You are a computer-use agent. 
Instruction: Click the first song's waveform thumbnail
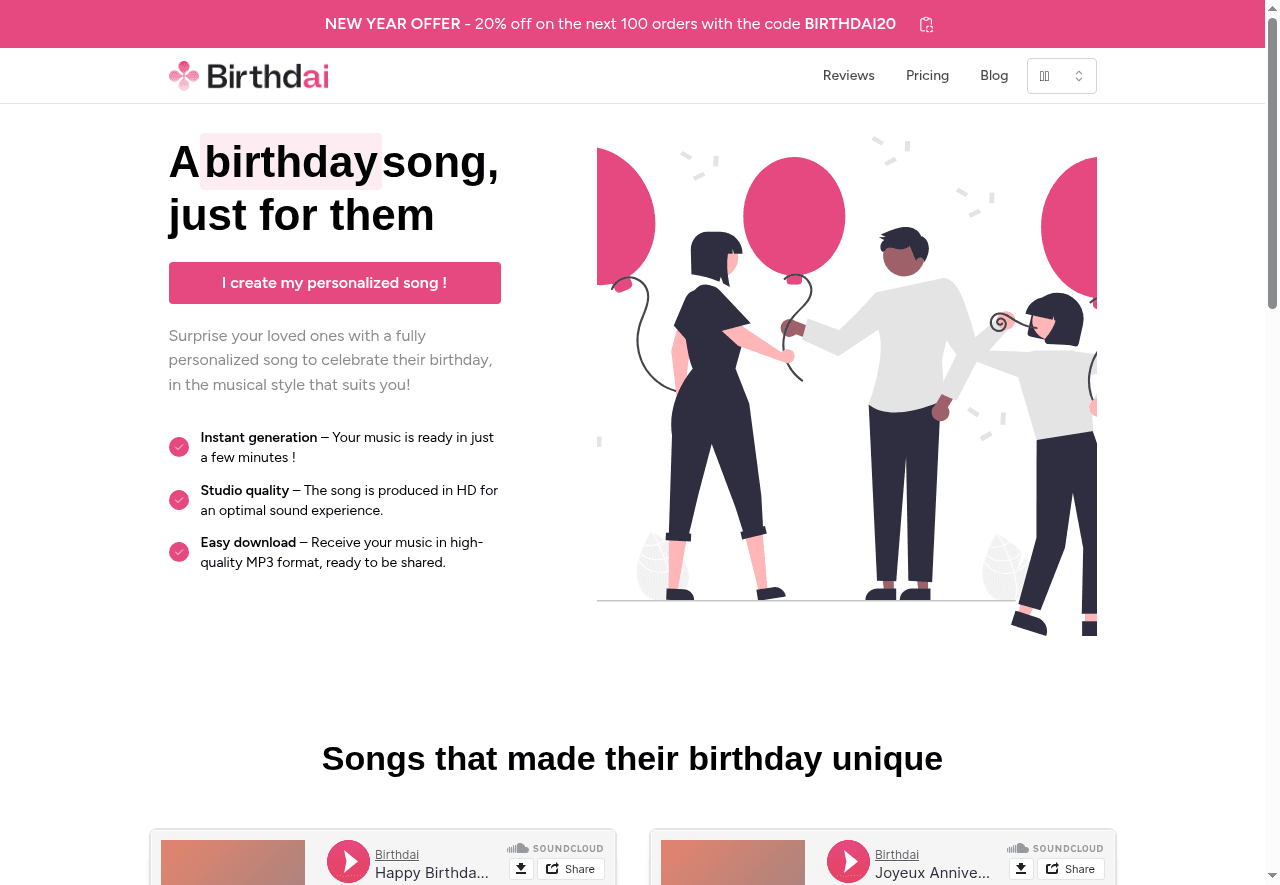point(232,862)
